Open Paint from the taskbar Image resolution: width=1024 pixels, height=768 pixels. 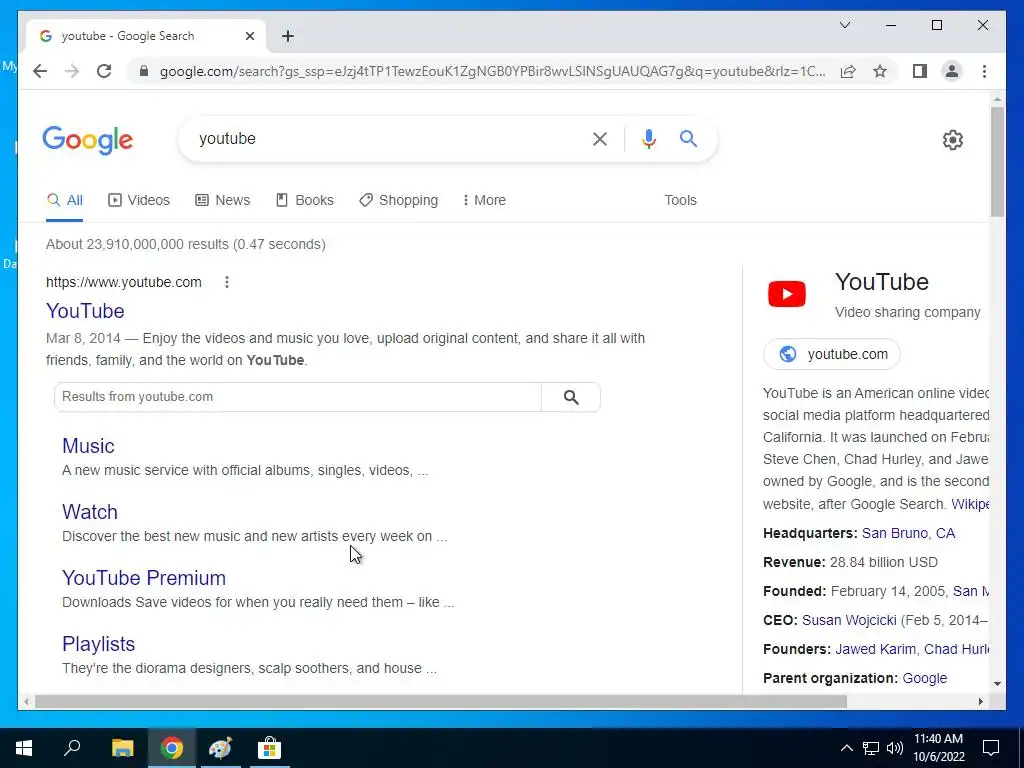click(220, 748)
